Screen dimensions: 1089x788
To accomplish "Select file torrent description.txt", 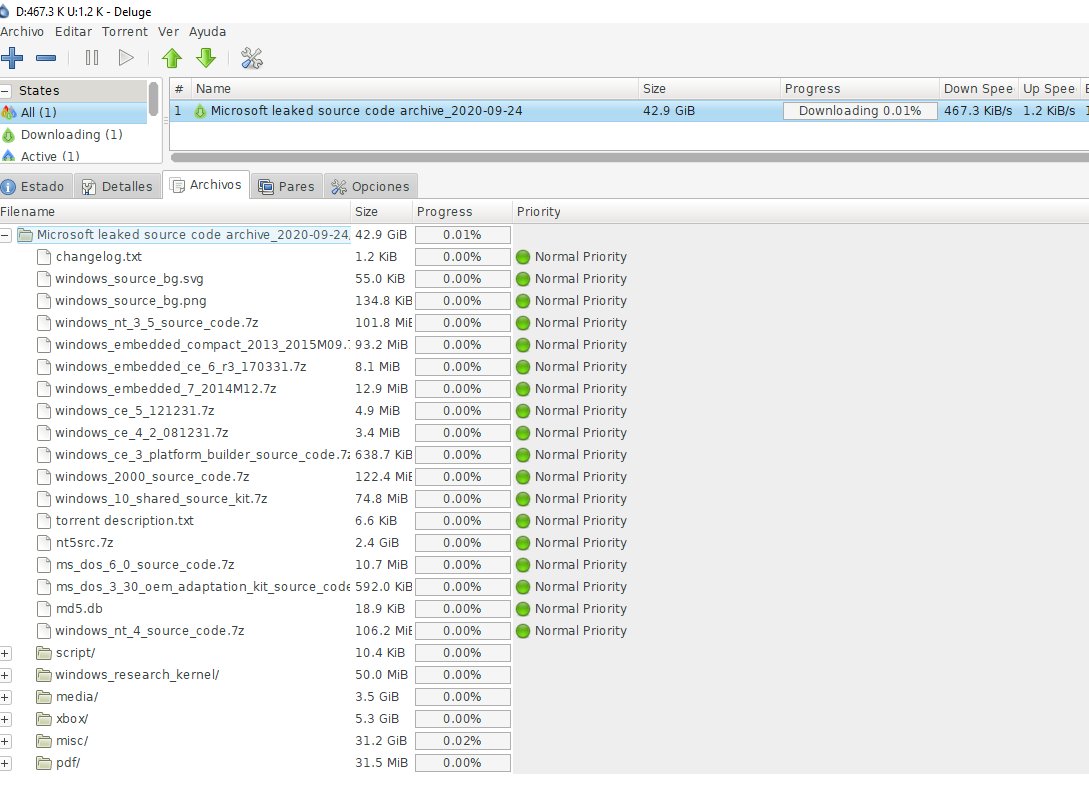I will coord(124,521).
